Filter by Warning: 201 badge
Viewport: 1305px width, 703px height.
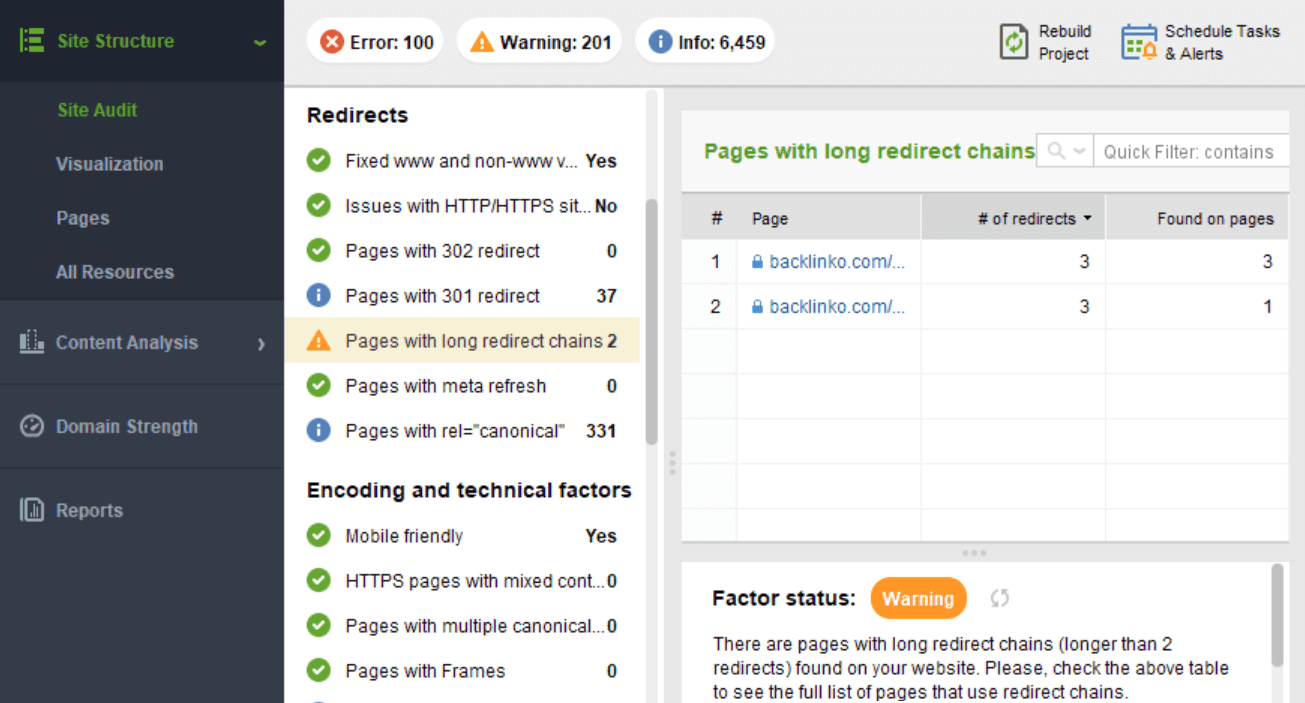(539, 42)
